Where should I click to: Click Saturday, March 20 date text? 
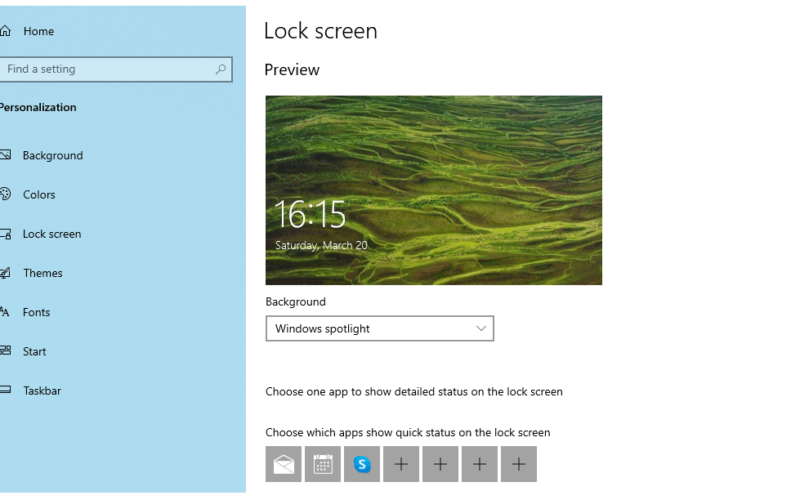[321, 245]
